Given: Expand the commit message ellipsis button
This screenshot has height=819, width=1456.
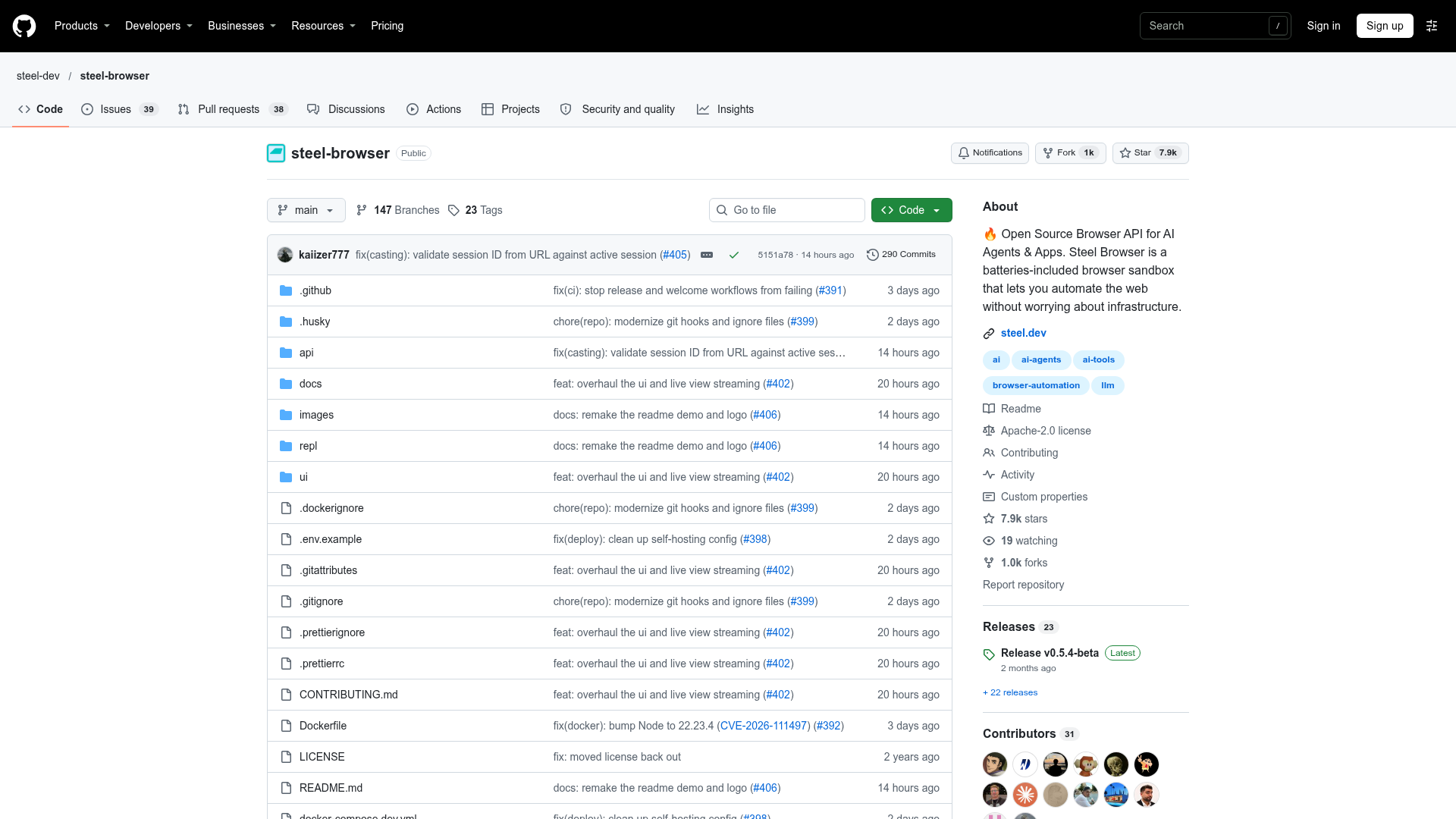Looking at the screenshot, I should click(x=707, y=255).
